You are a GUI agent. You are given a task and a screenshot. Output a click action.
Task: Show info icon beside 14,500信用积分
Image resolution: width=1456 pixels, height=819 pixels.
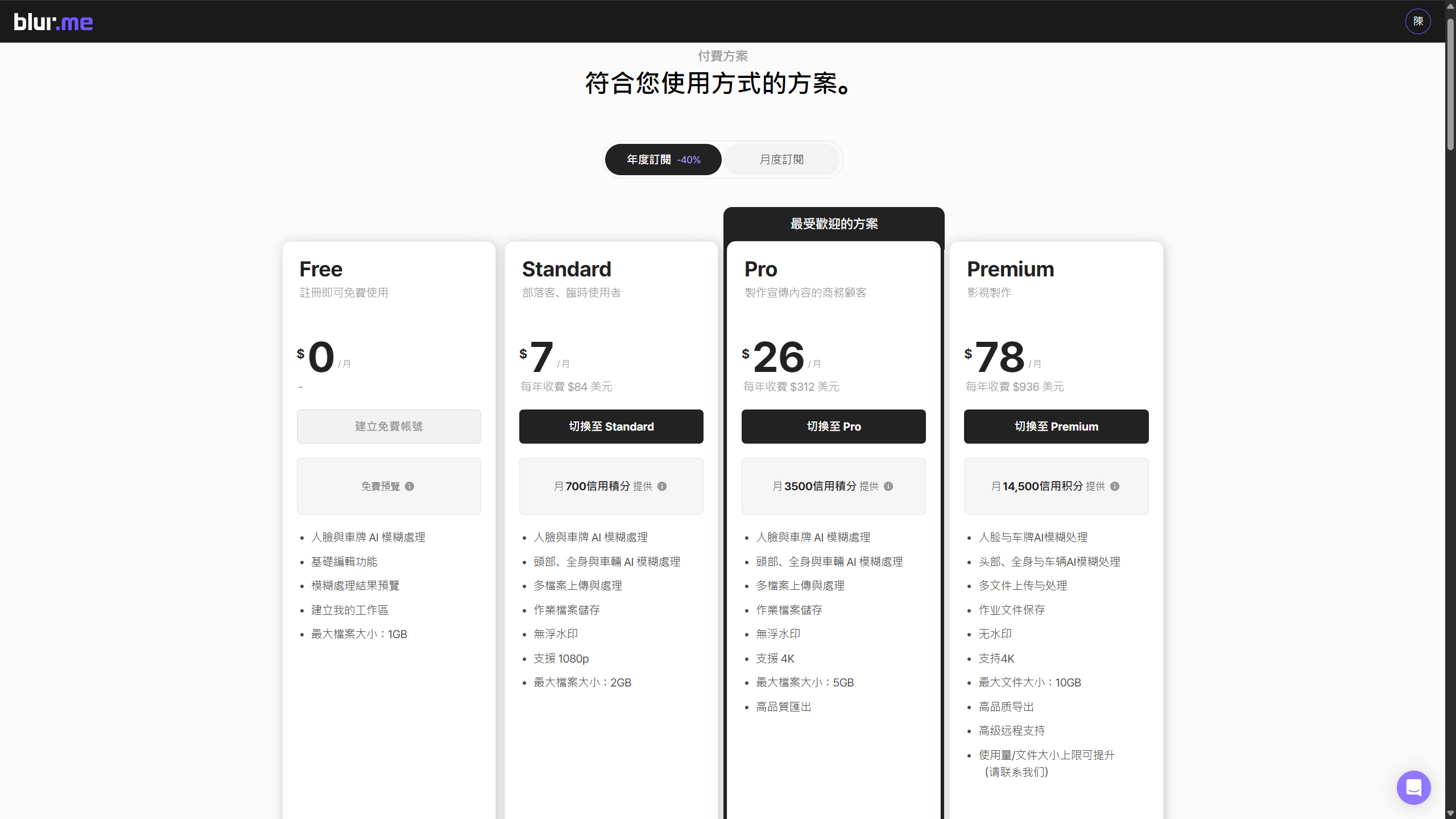[x=1115, y=486]
